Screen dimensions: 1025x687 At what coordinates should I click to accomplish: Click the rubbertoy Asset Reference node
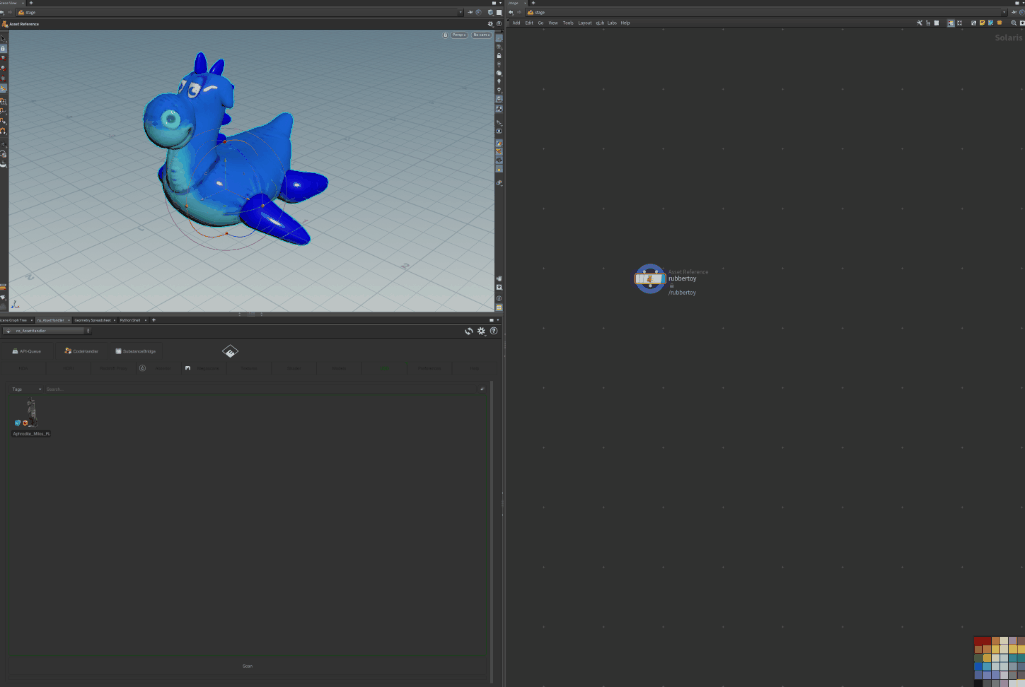tap(650, 279)
